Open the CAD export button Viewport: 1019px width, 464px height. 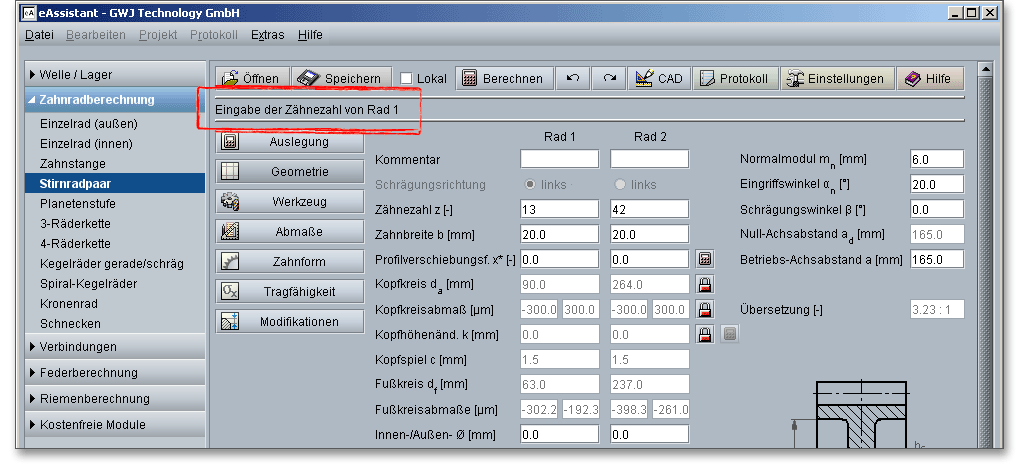[x=658, y=79]
